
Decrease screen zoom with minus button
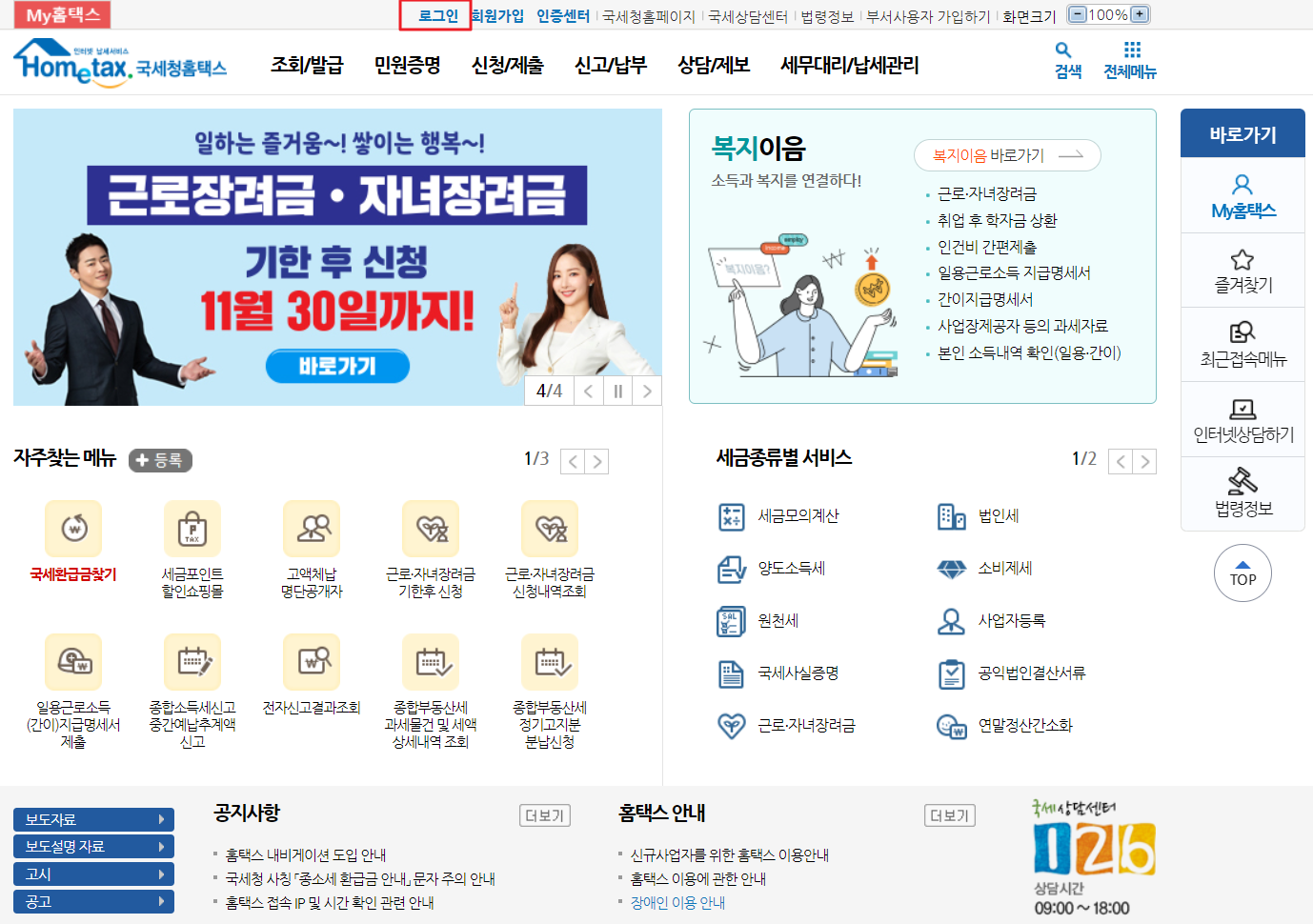(x=1078, y=14)
